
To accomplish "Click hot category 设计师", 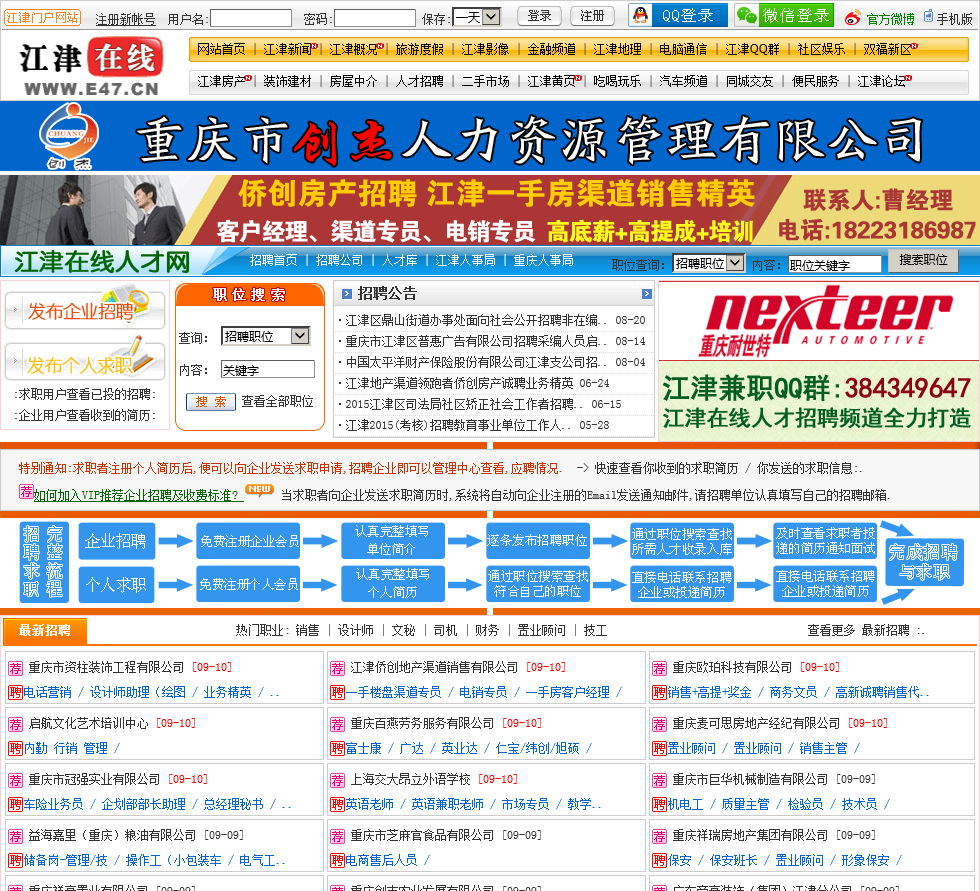I will coord(356,630).
